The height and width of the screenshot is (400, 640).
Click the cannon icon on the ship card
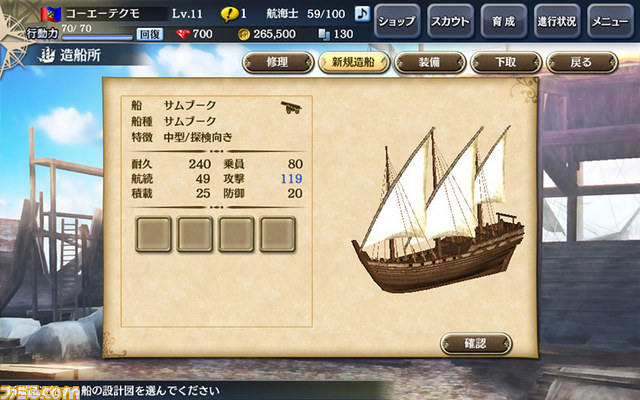point(291,107)
